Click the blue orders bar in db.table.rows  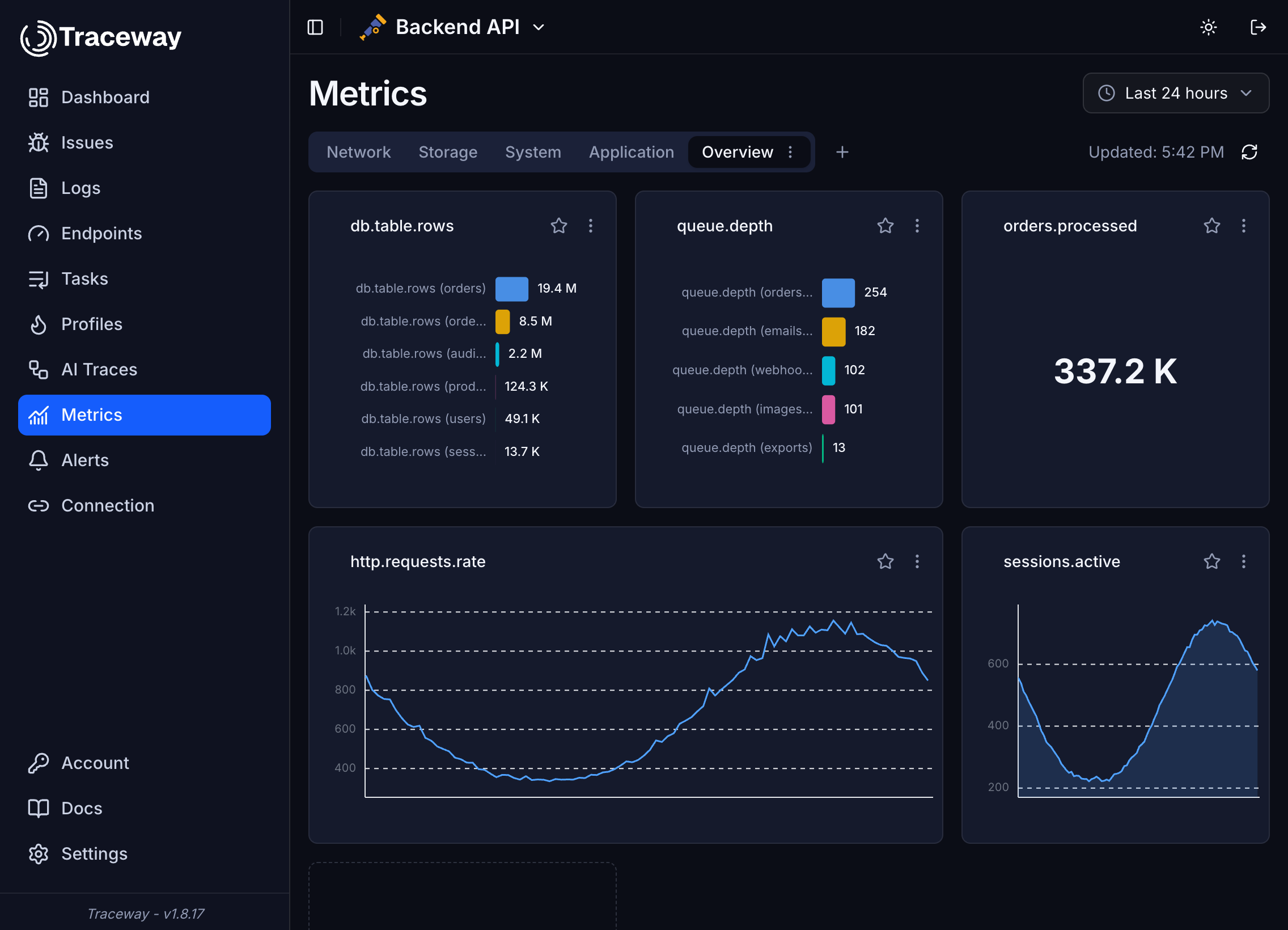(x=512, y=289)
